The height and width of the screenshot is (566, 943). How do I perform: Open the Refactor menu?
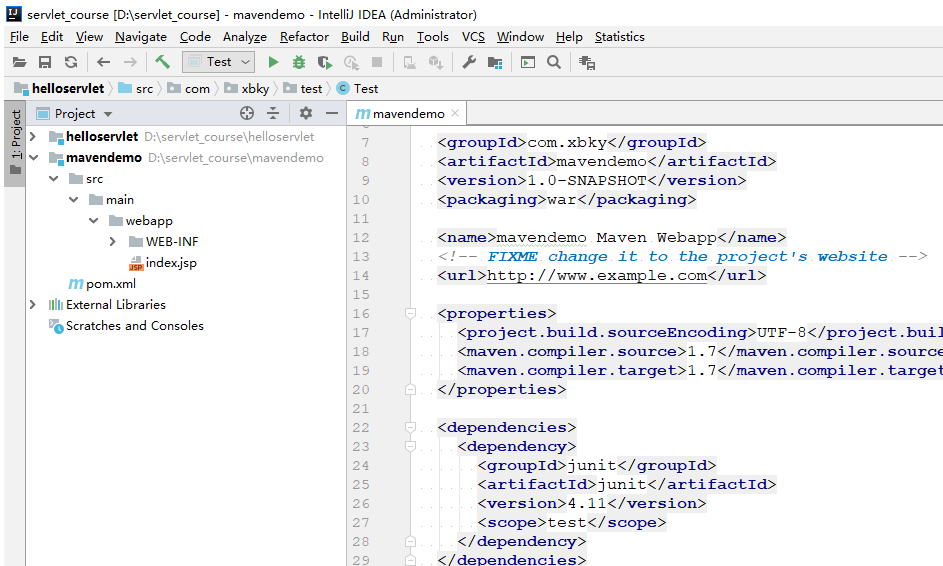(304, 37)
